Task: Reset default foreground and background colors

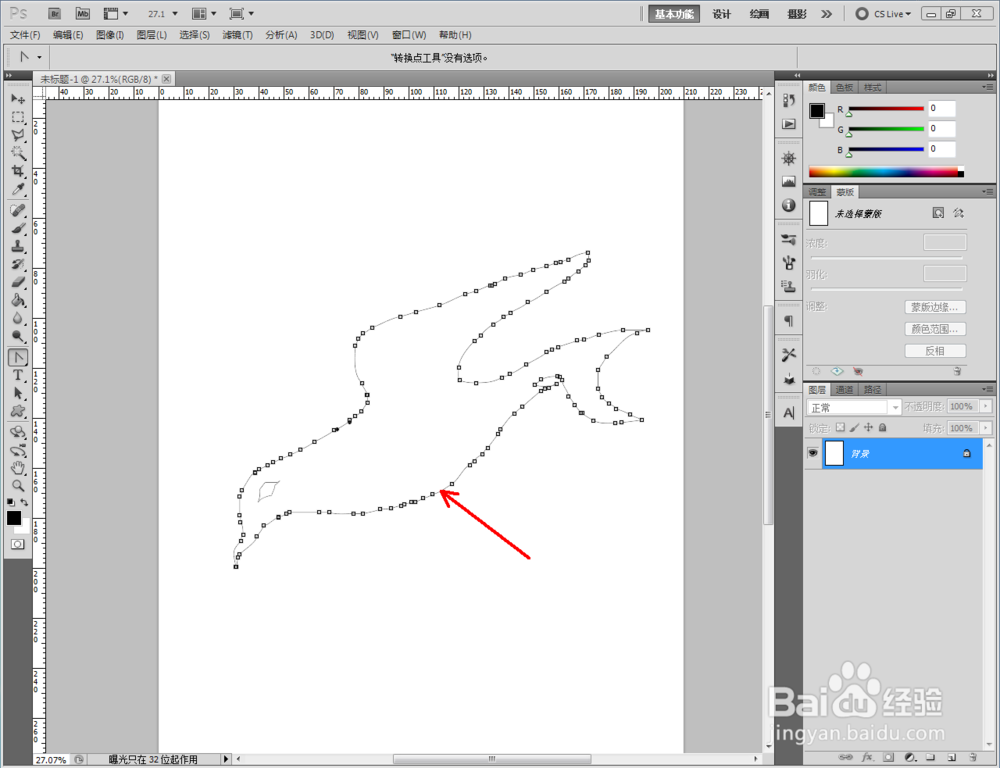Action: 11,503
